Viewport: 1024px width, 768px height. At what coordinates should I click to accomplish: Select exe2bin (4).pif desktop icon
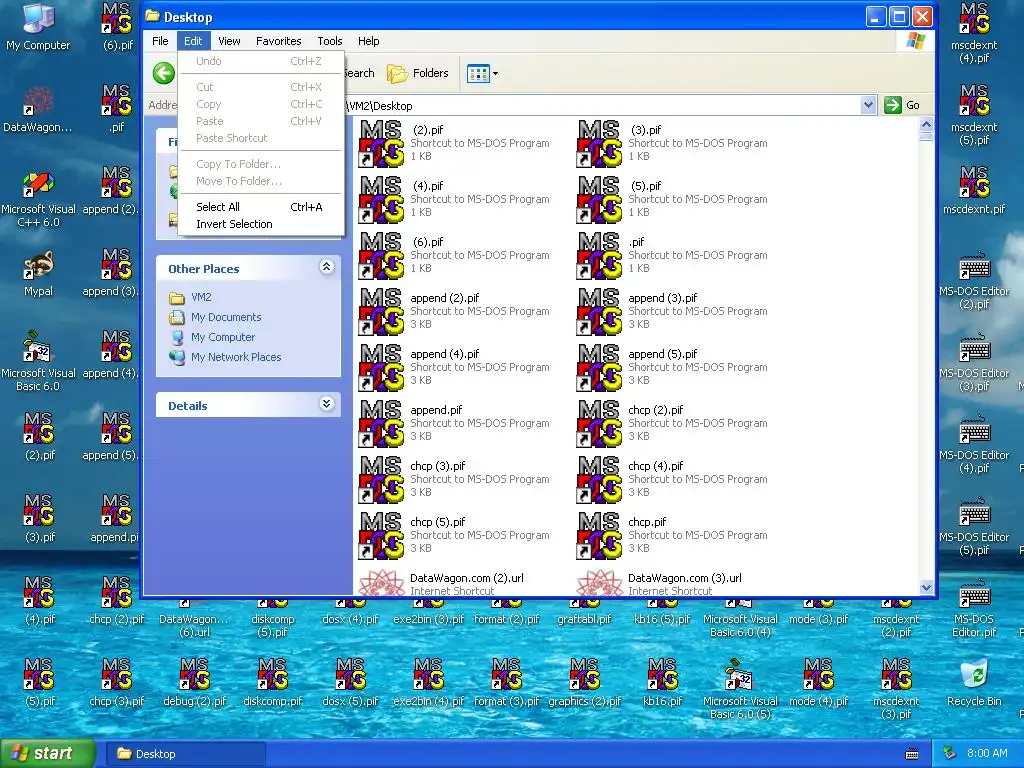tap(428, 682)
